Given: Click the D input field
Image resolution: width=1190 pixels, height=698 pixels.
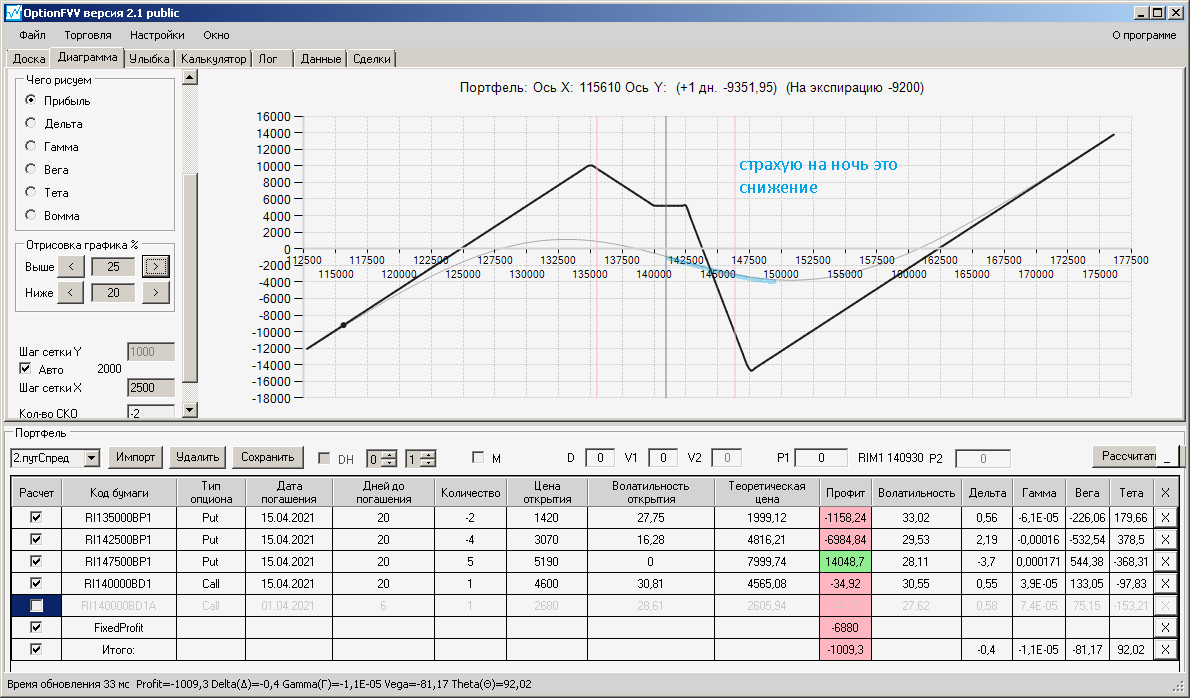Looking at the screenshot, I should tap(600, 457).
